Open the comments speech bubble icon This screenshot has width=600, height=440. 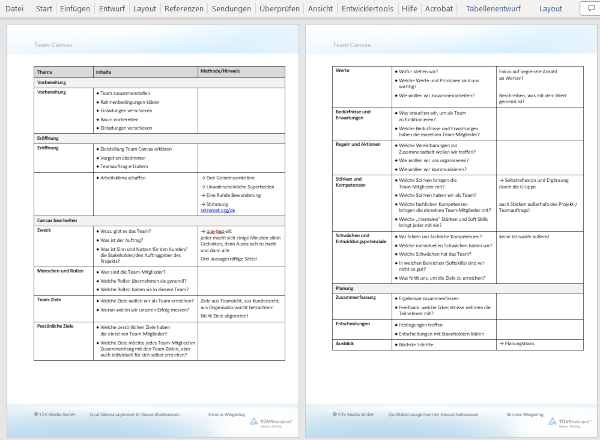click(x=588, y=8)
